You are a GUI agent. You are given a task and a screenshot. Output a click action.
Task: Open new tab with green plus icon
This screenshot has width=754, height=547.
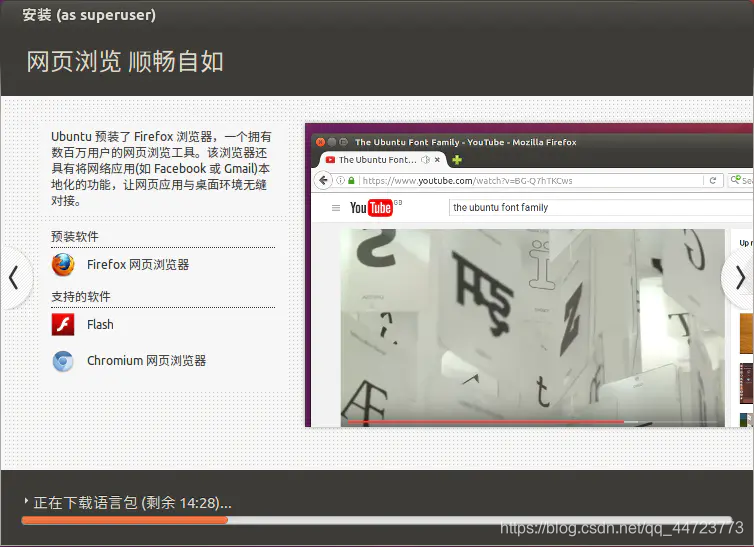457,160
